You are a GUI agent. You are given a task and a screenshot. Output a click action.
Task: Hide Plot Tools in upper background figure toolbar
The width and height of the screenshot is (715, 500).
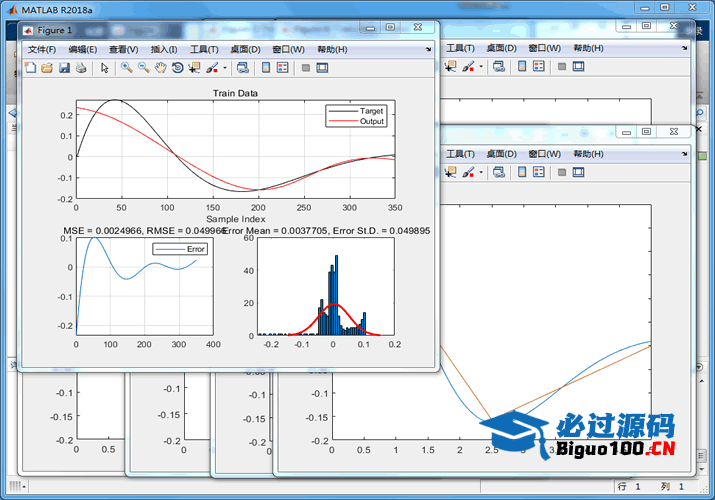point(562,67)
